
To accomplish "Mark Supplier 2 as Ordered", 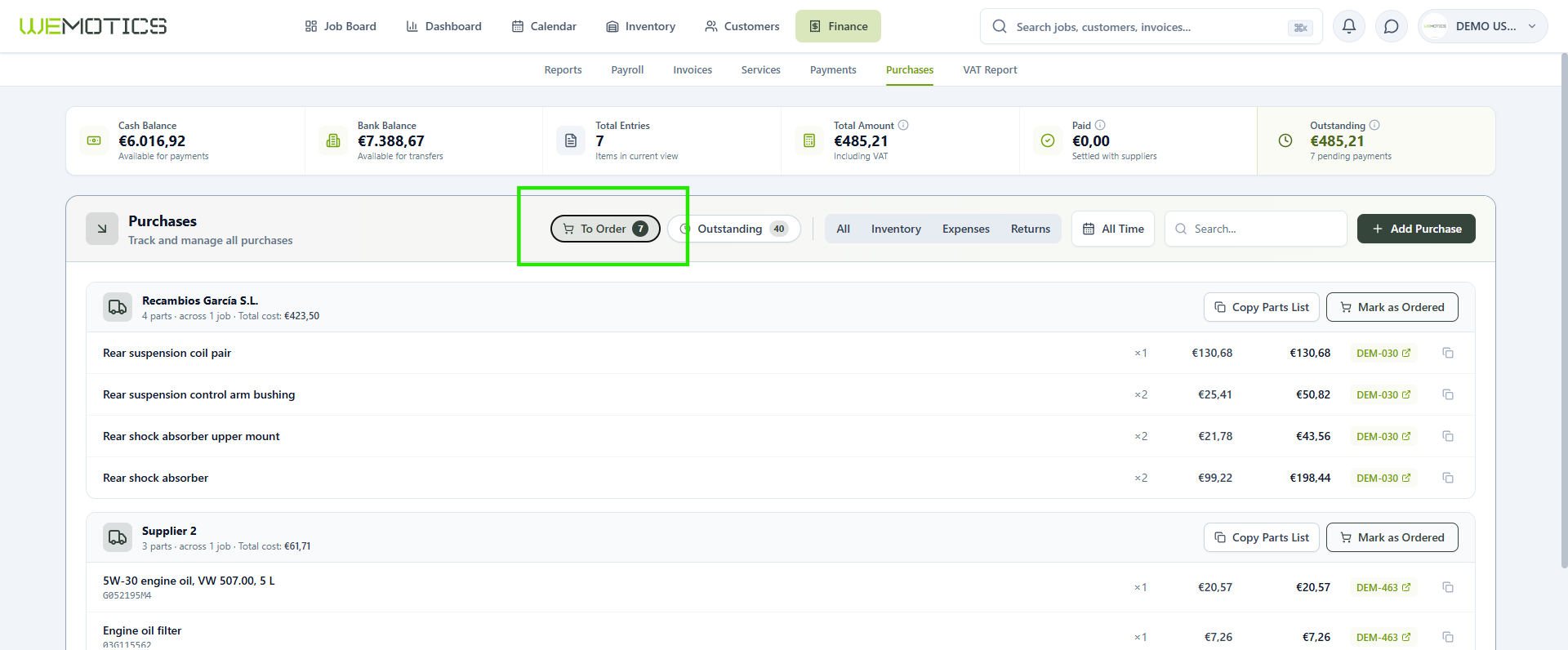I will pyautogui.click(x=1392, y=537).
